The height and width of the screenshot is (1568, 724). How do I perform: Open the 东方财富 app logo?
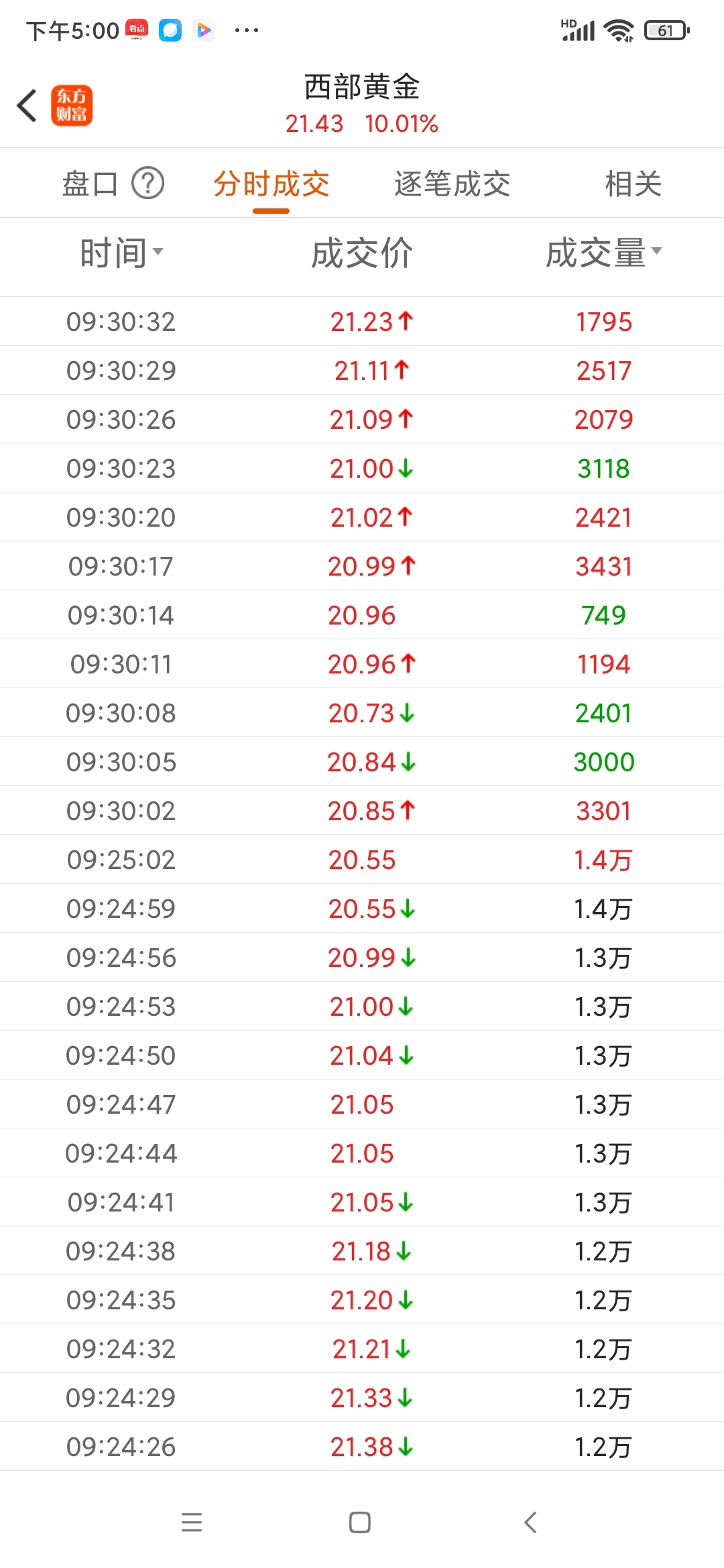(x=72, y=106)
